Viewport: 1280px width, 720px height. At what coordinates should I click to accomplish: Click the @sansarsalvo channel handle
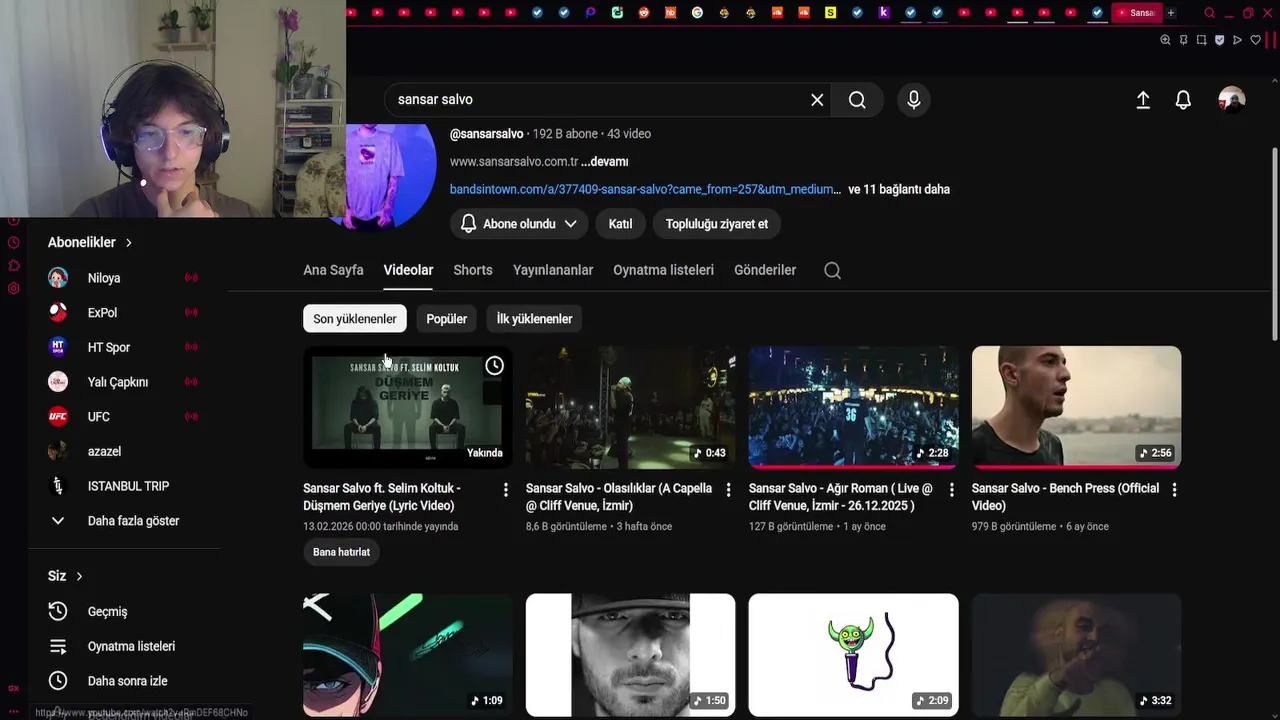(x=486, y=134)
